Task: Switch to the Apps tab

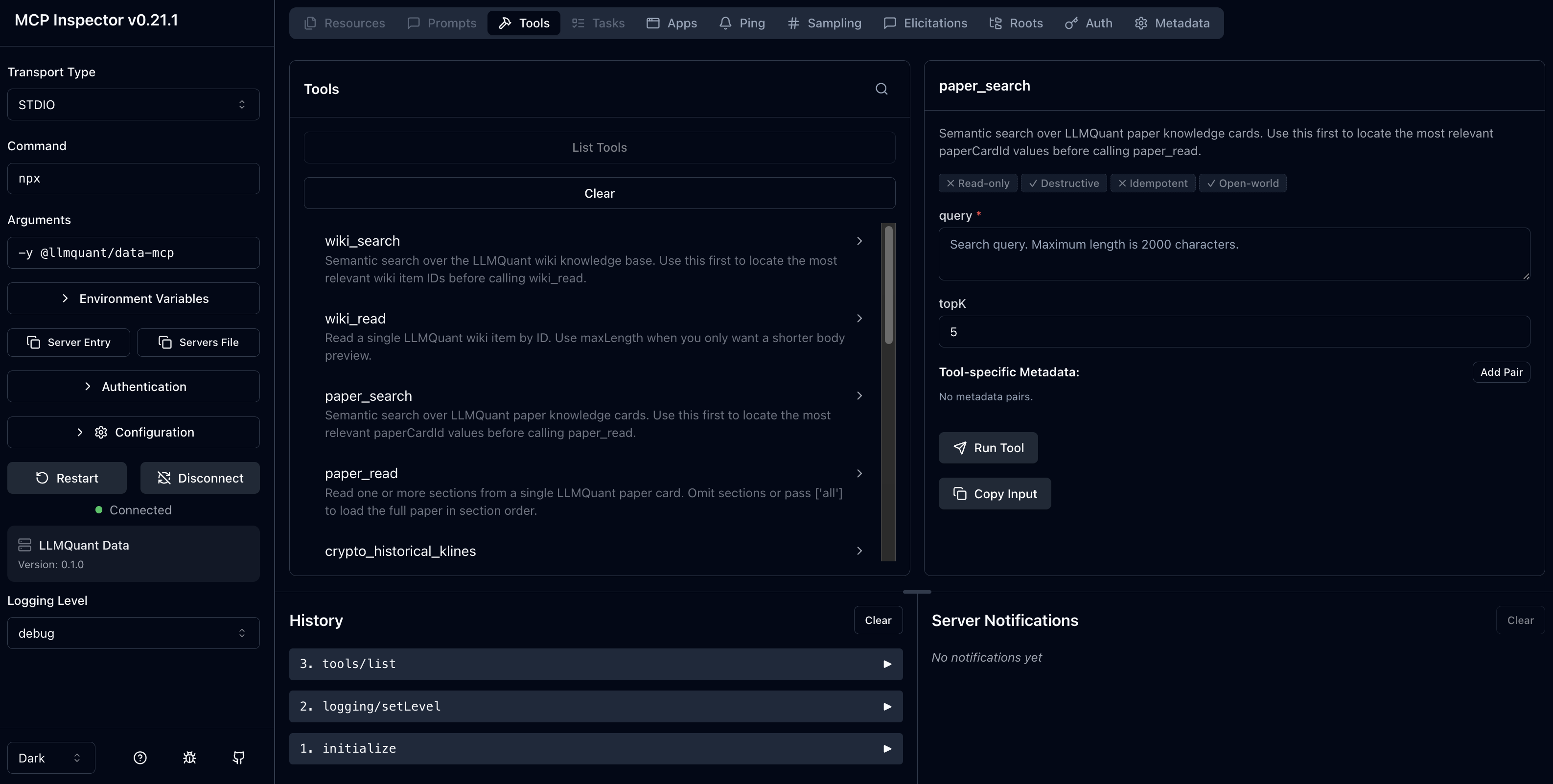Action: [672, 23]
